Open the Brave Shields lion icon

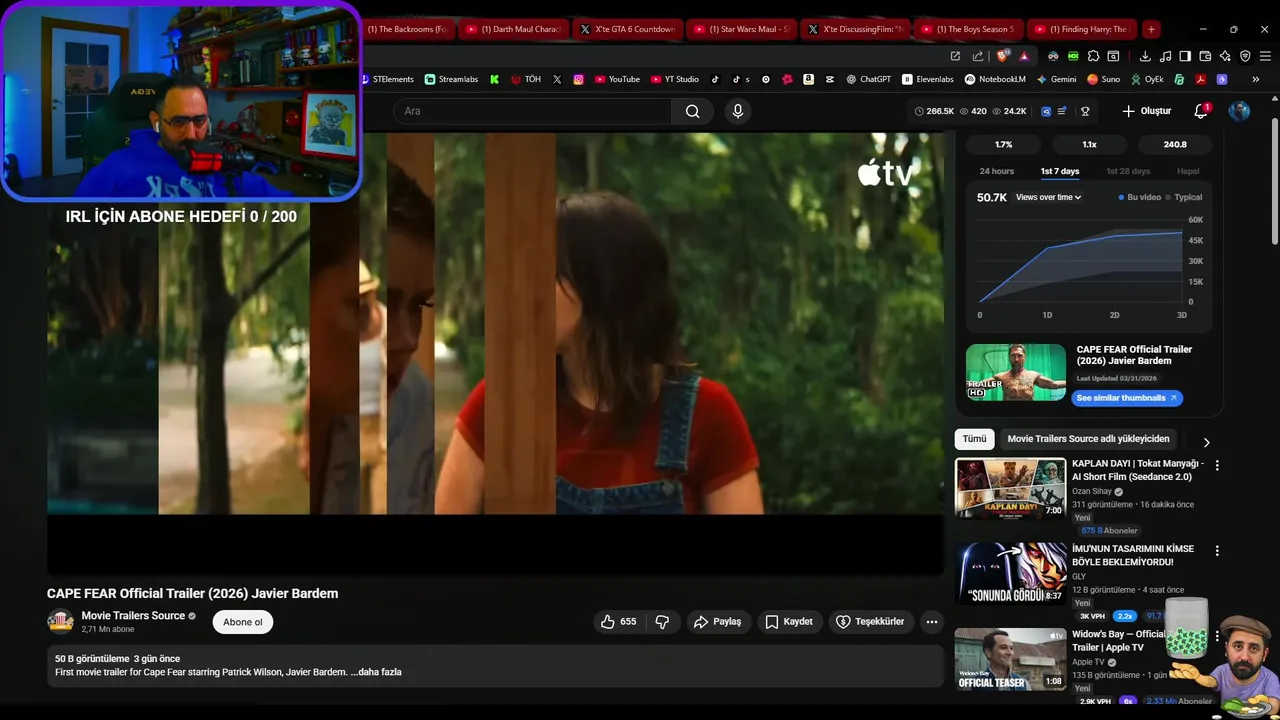click(1002, 56)
